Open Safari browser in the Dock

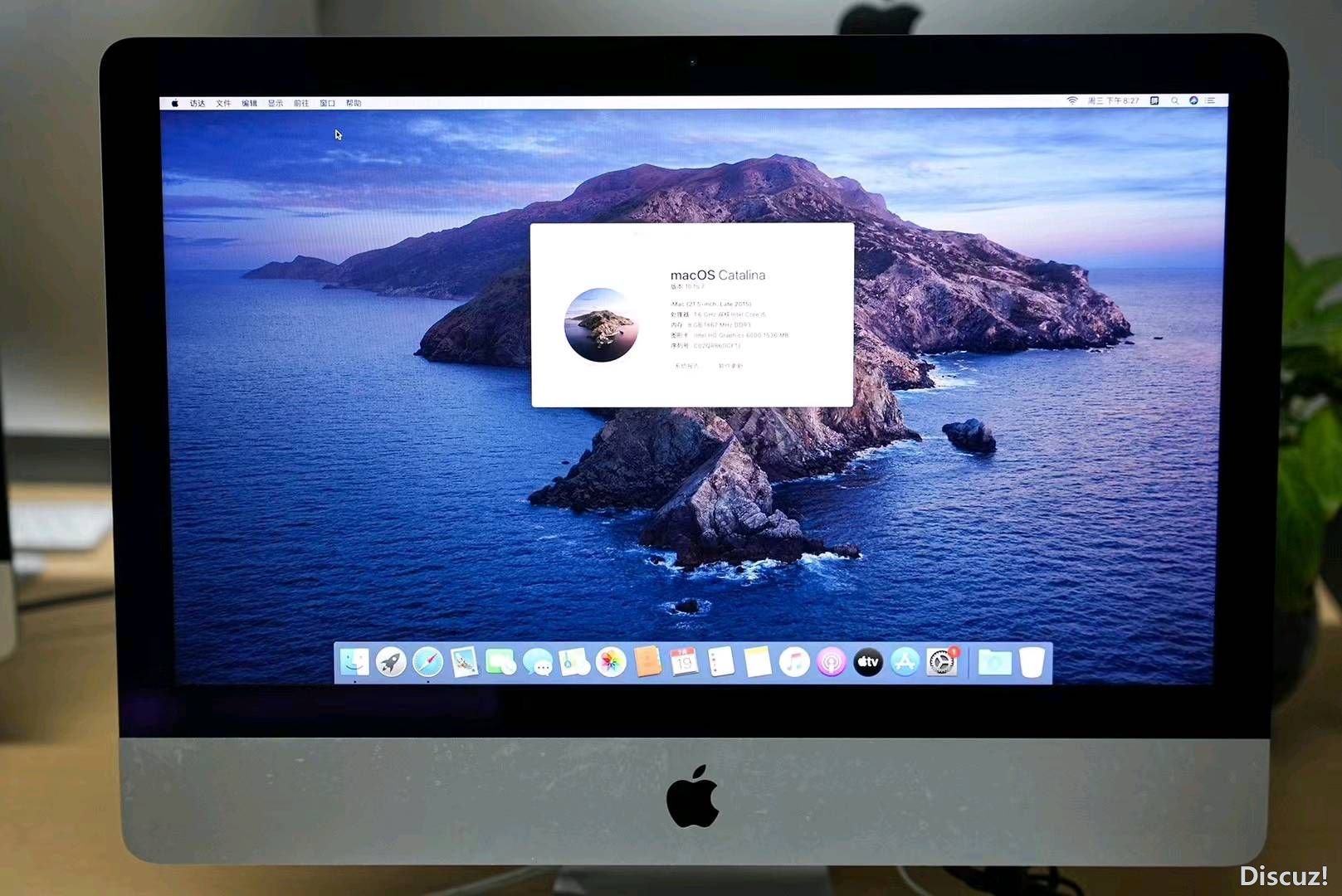(428, 662)
